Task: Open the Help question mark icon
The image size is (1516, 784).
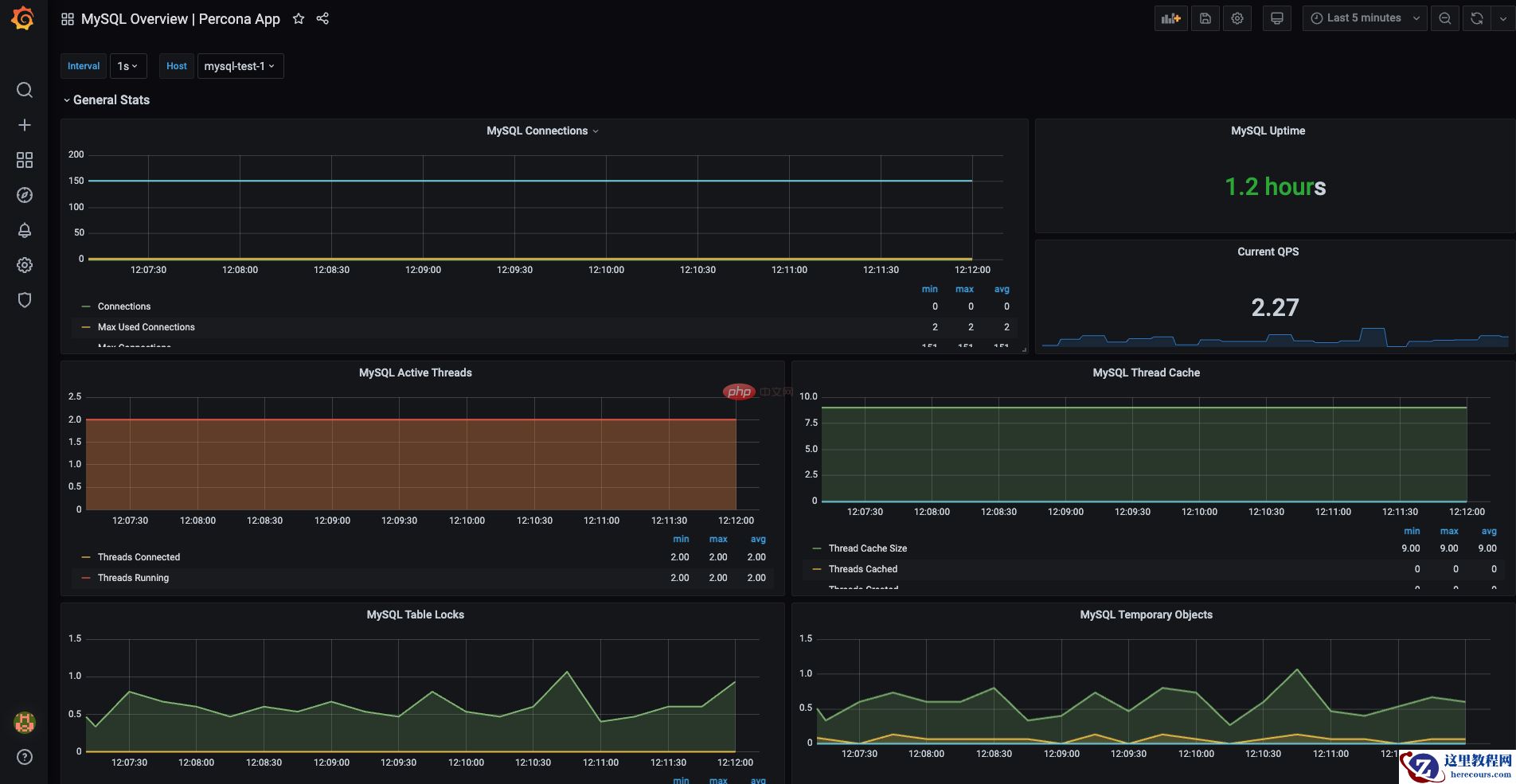Action: pos(25,757)
